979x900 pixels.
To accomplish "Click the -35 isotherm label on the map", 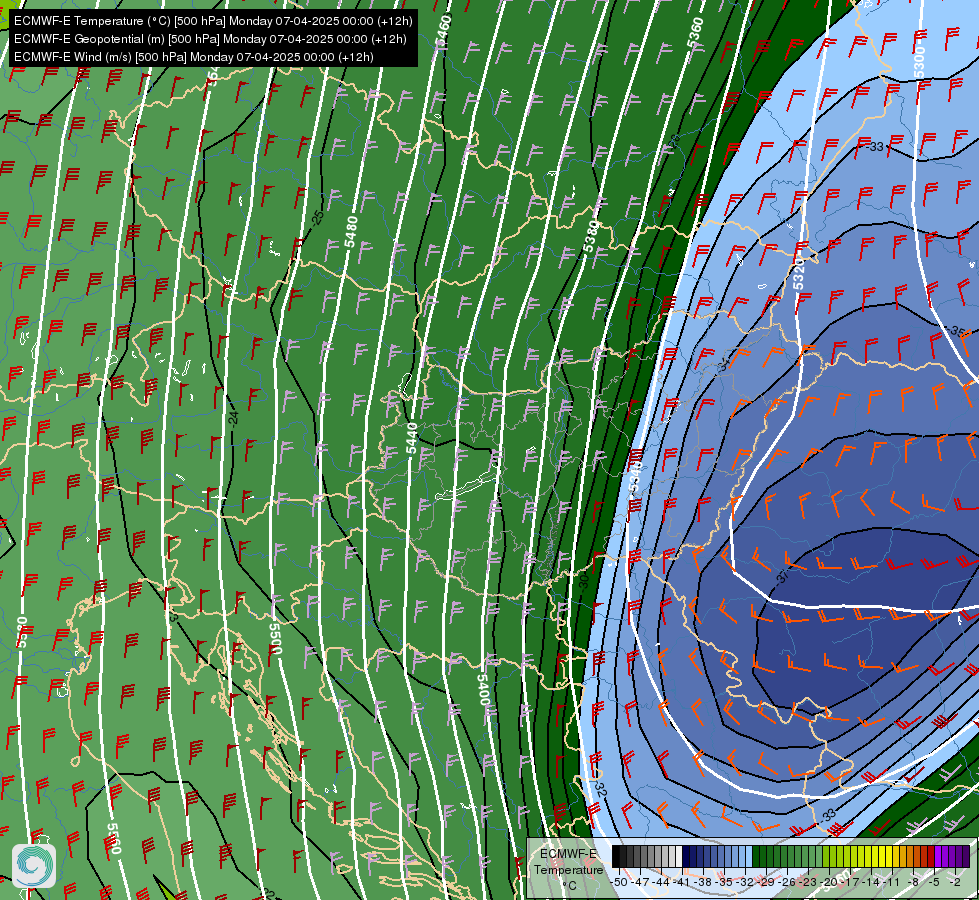I will 955,330.
